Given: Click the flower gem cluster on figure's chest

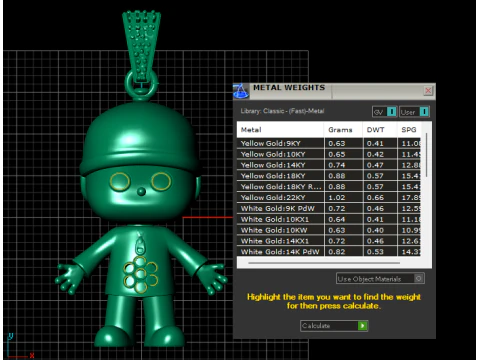Looking at the screenshot, I should 140,274.
